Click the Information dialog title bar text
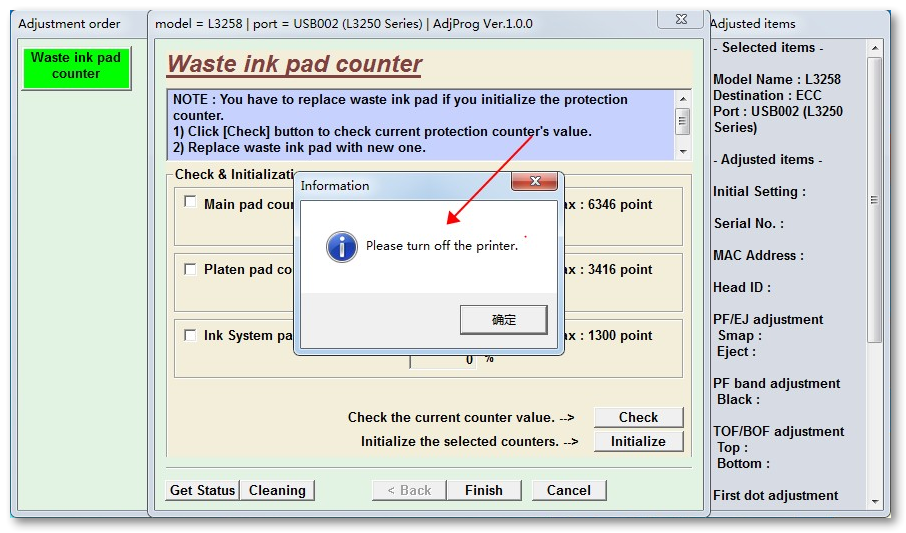906x533 pixels. [335, 186]
